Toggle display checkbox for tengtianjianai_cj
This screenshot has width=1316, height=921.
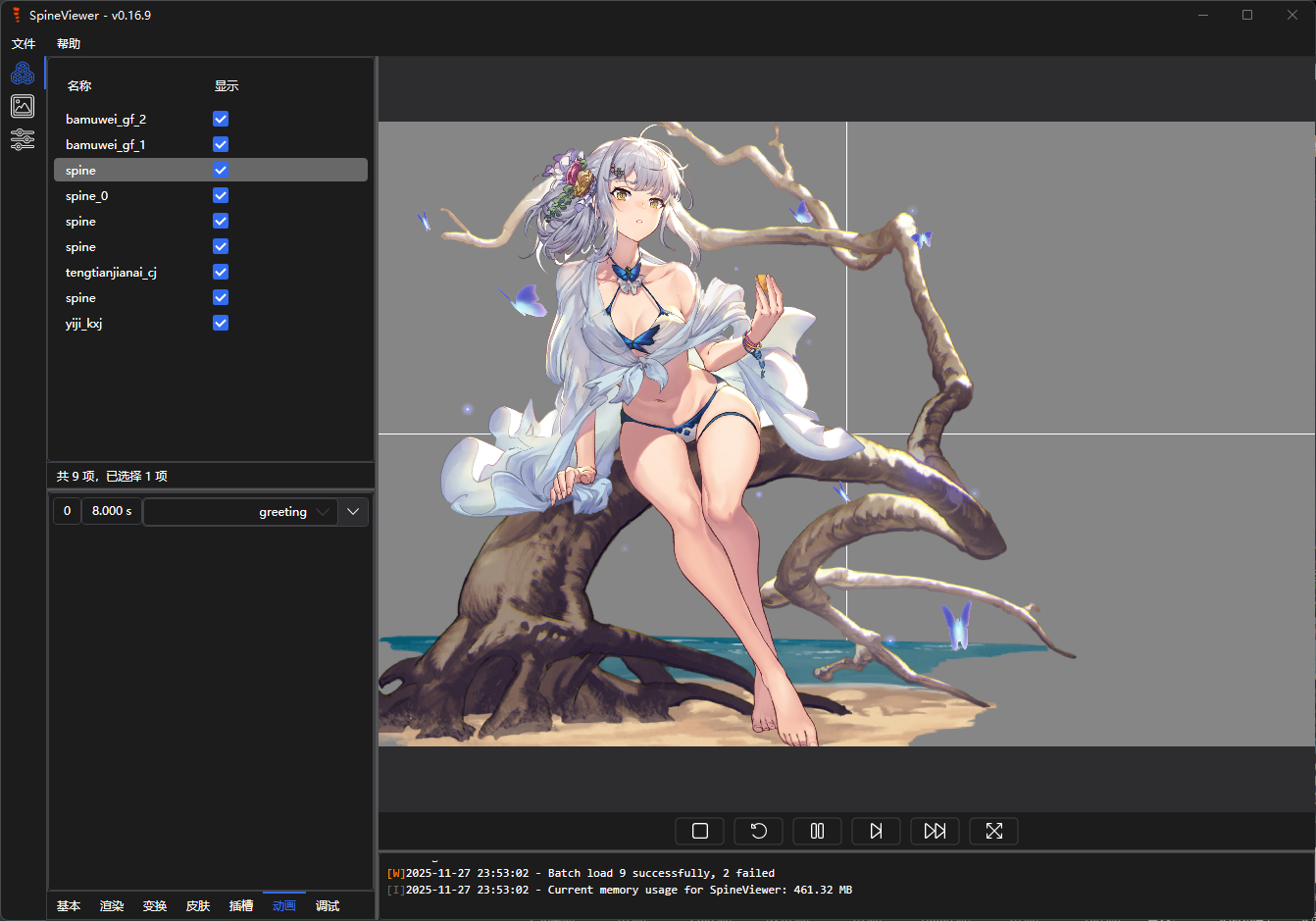point(221,272)
